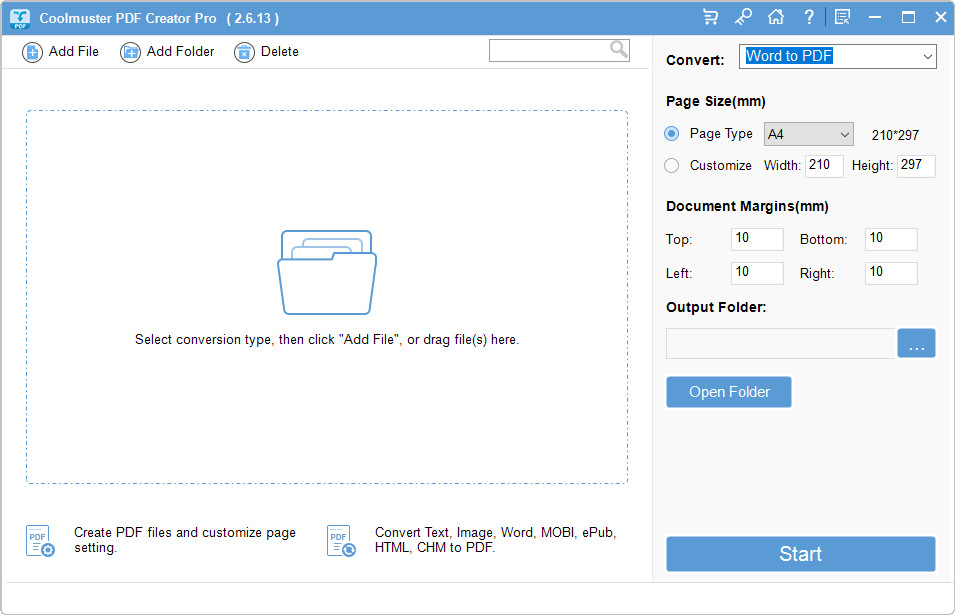
Task: Click the Add Folder icon
Action: pos(130,52)
